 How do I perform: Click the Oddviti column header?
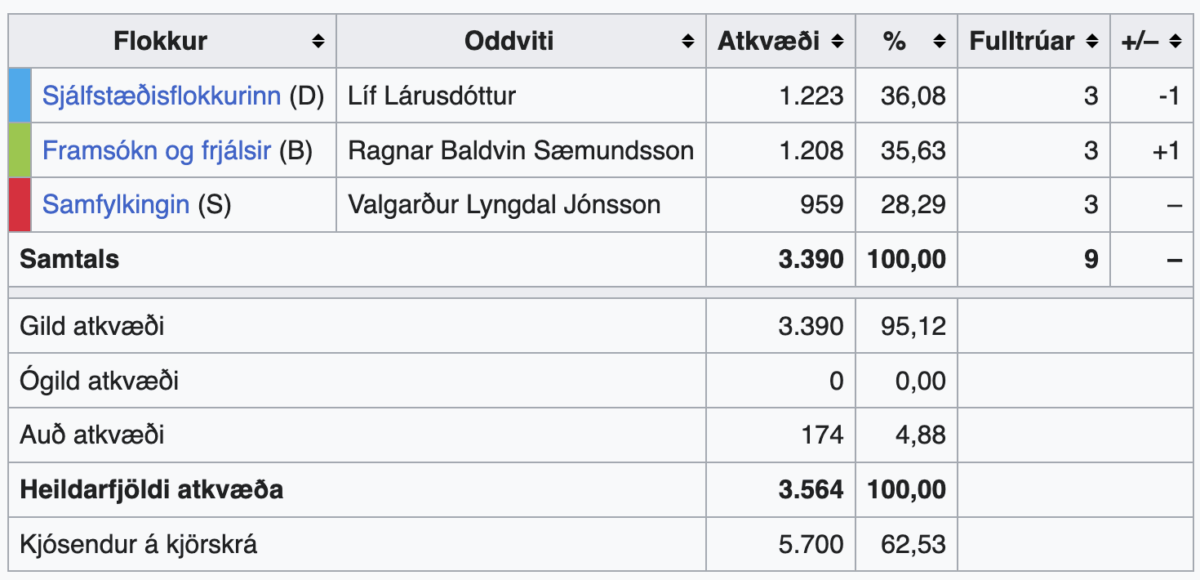click(509, 42)
